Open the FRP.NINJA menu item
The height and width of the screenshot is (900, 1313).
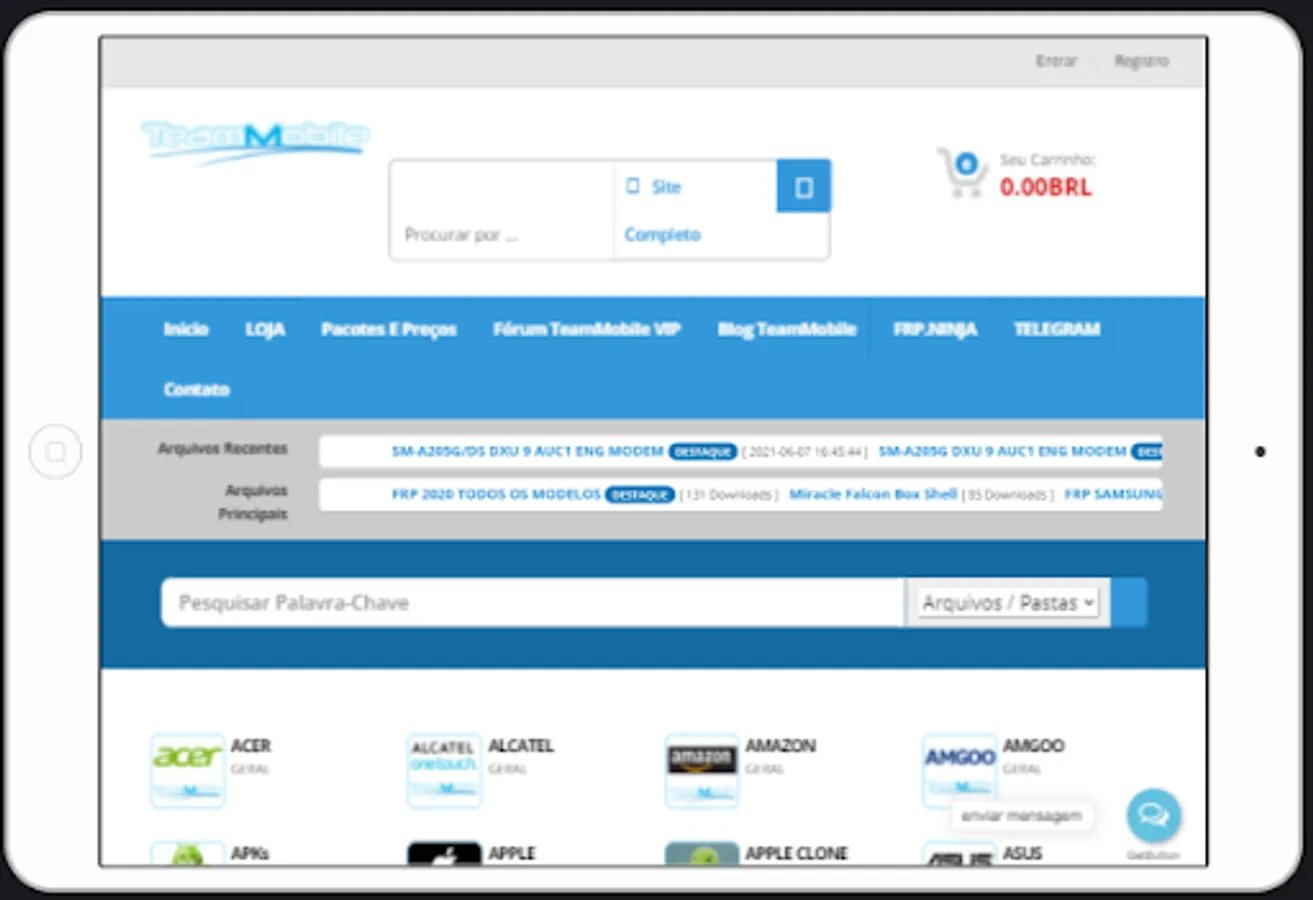[935, 329]
